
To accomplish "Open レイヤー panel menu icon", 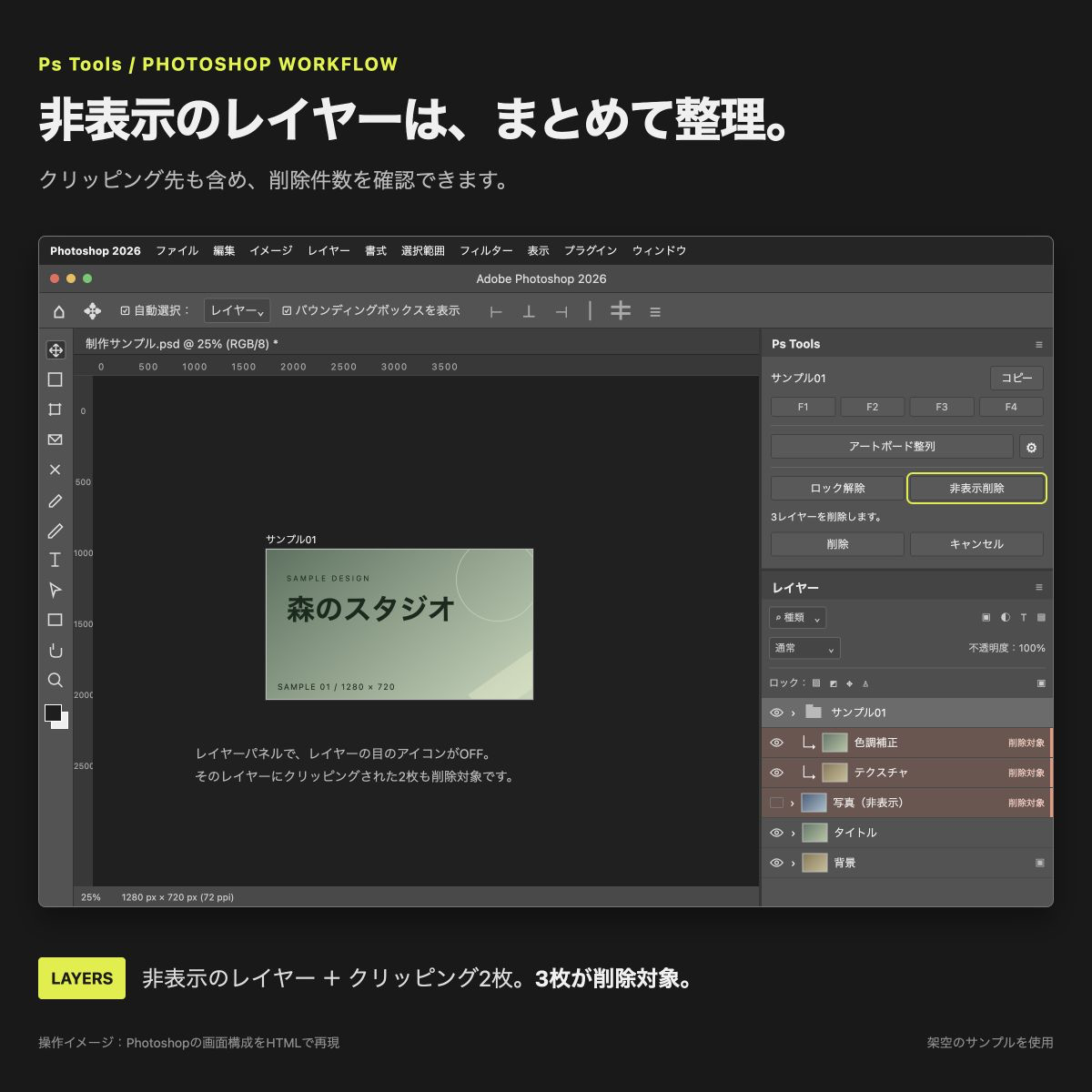I will coord(1039,588).
